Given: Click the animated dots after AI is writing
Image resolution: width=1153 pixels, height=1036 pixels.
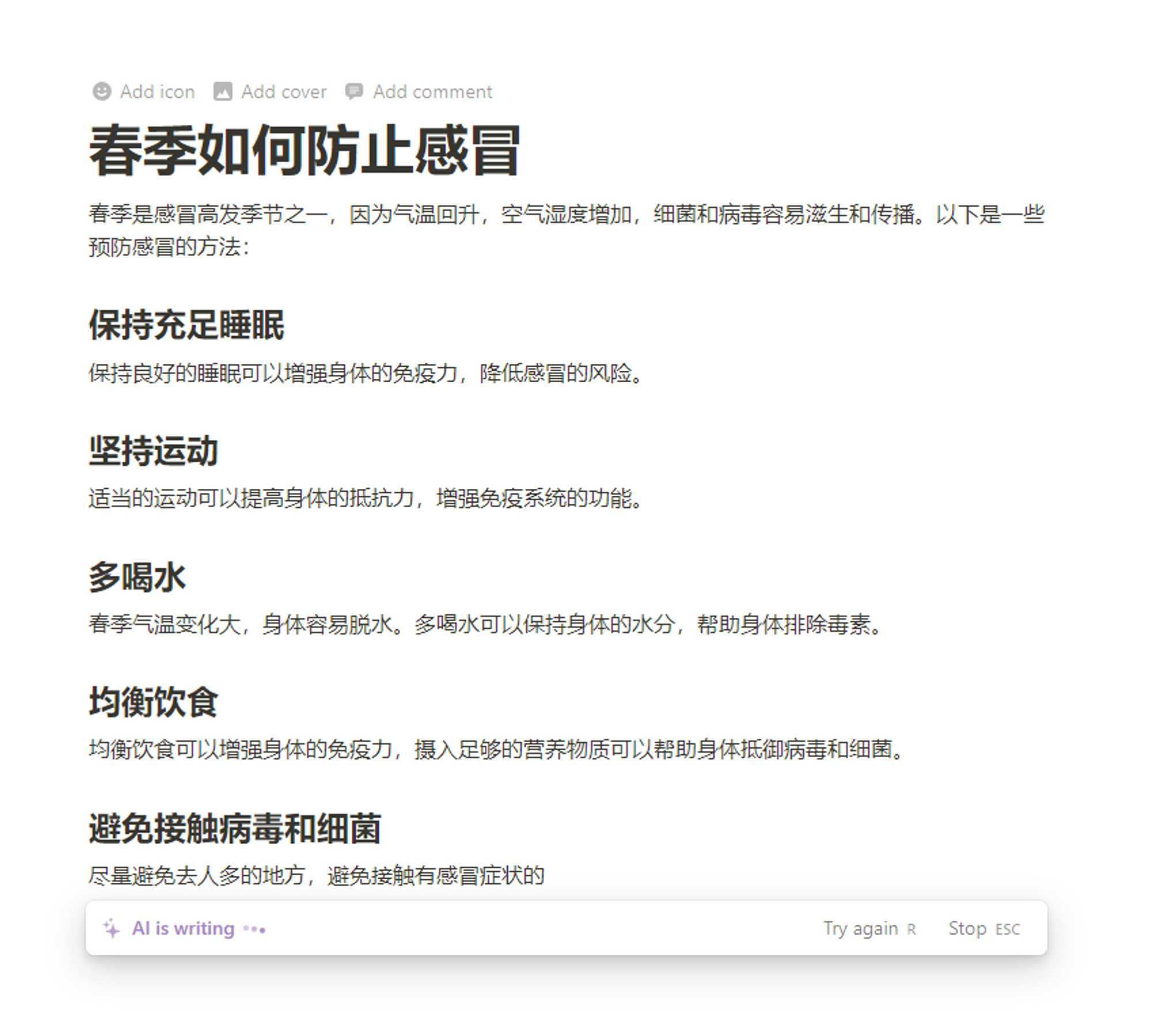Looking at the screenshot, I should [254, 929].
